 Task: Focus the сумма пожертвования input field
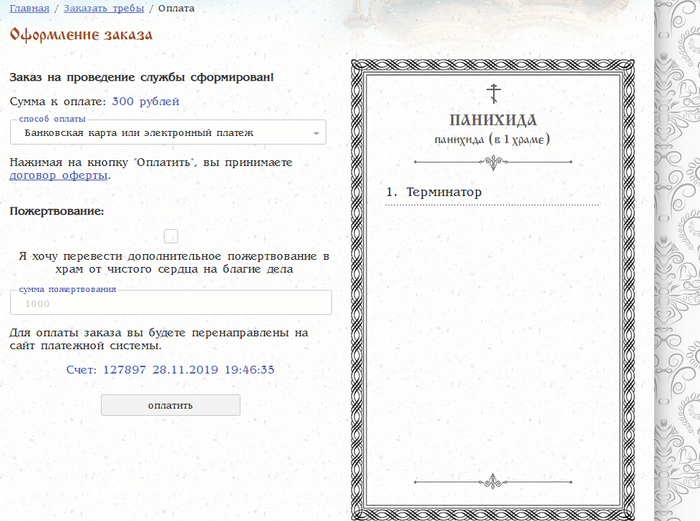(x=170, y=304)
